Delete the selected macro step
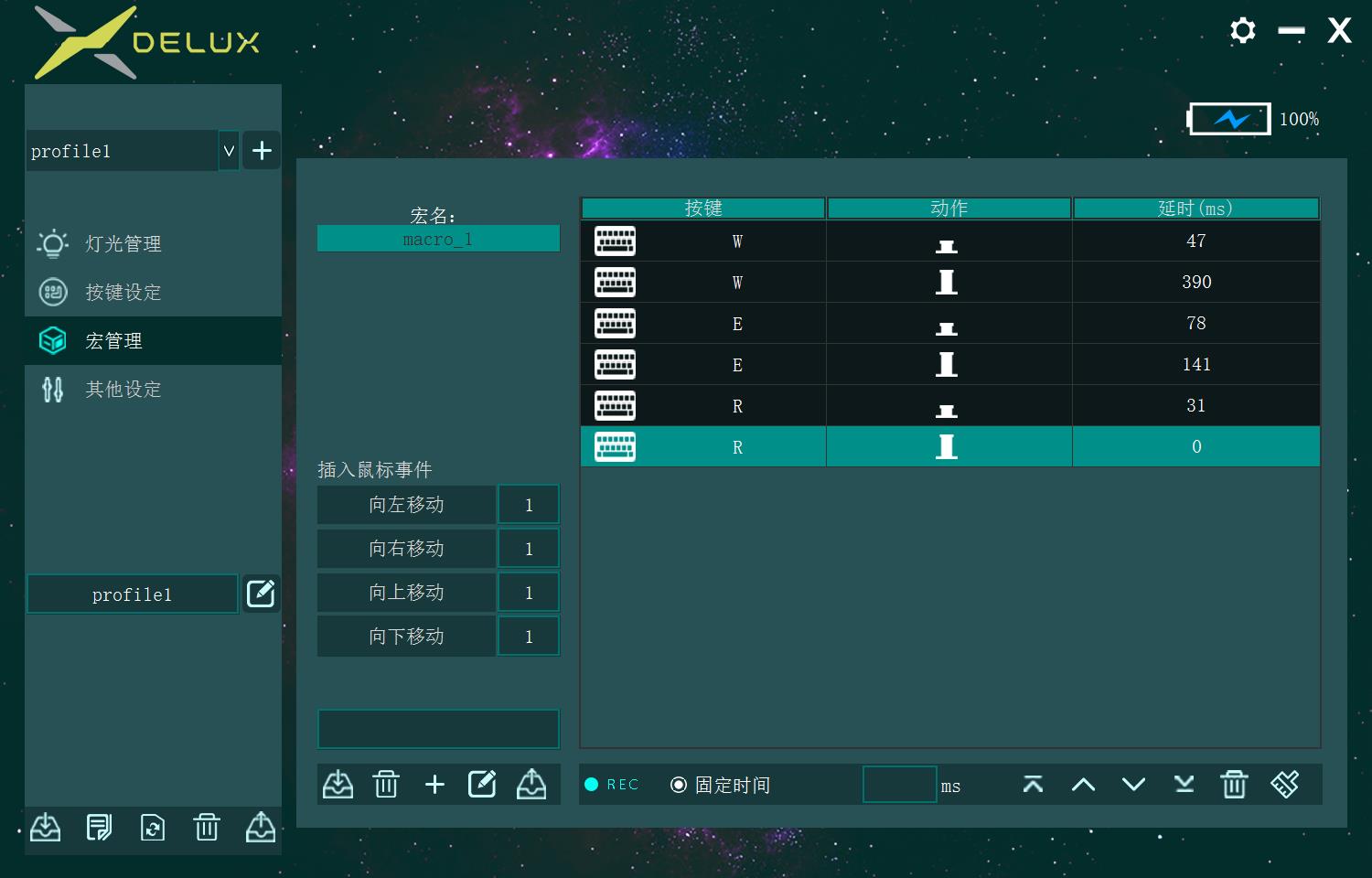1372x878 pixels. coord(1234,784)
